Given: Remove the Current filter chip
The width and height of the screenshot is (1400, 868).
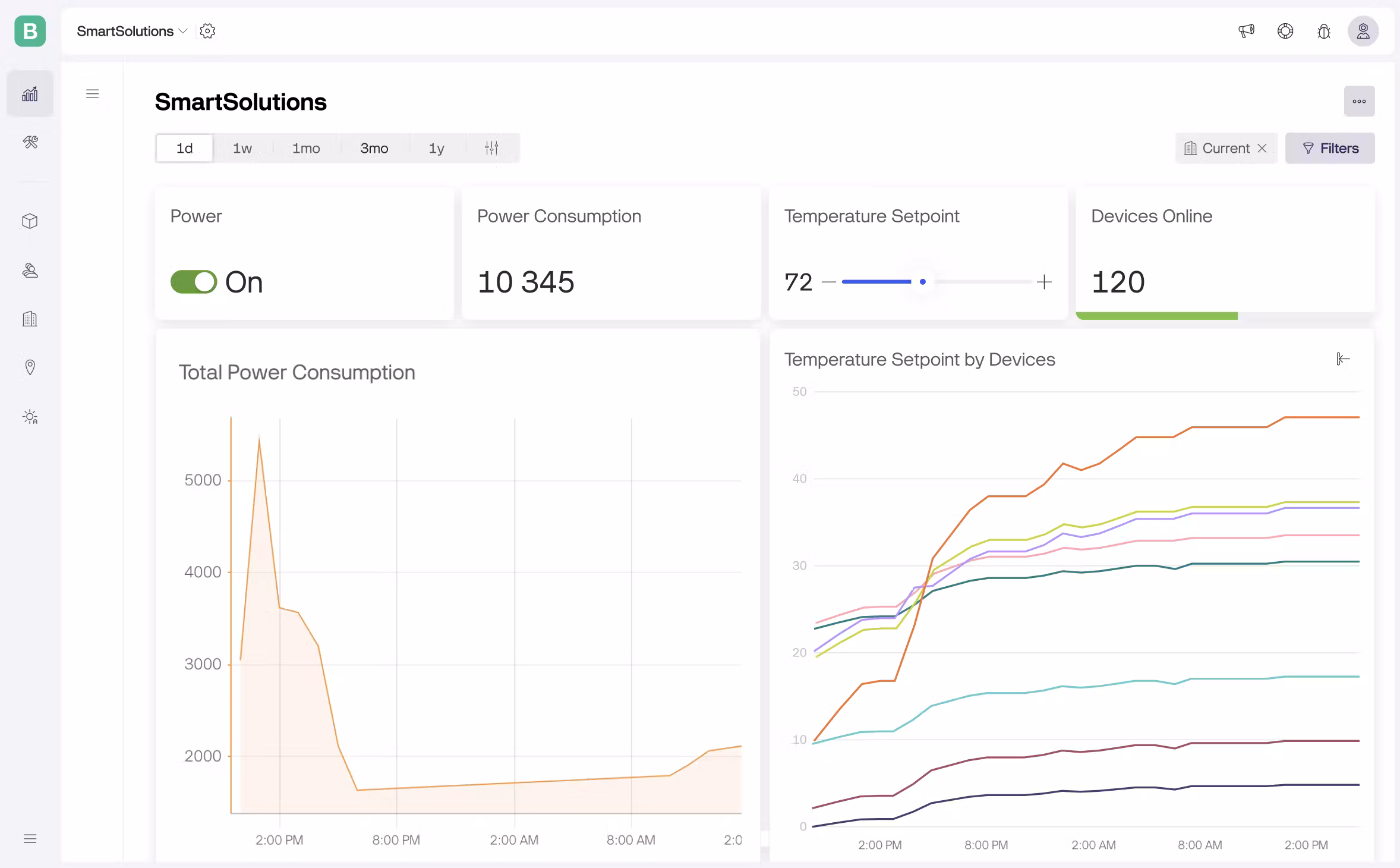Looking at the screenshot, I should (1263, 148).
